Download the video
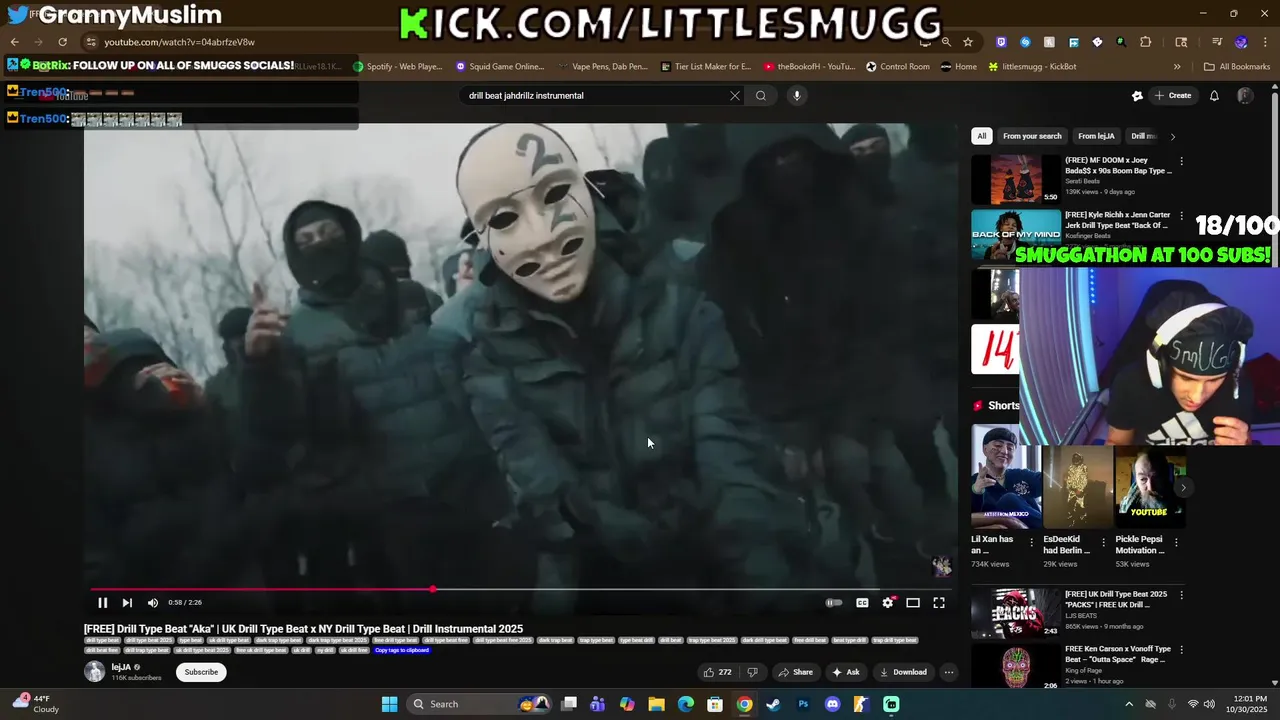Image resolution: width=1280 pixels, height=720 pixels. (x=903, y=672)
